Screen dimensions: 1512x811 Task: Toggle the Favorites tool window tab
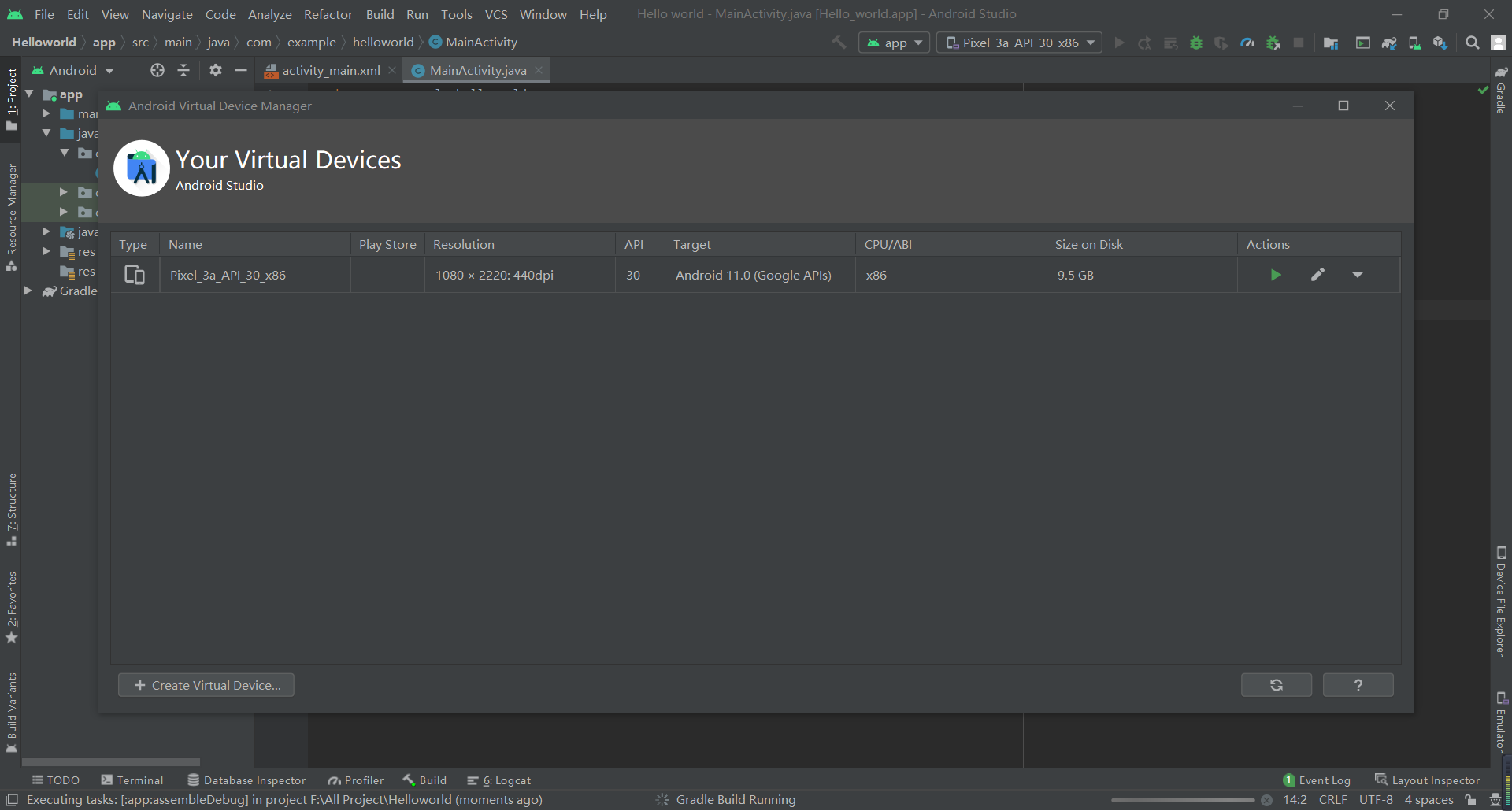(x=11, y=606)
